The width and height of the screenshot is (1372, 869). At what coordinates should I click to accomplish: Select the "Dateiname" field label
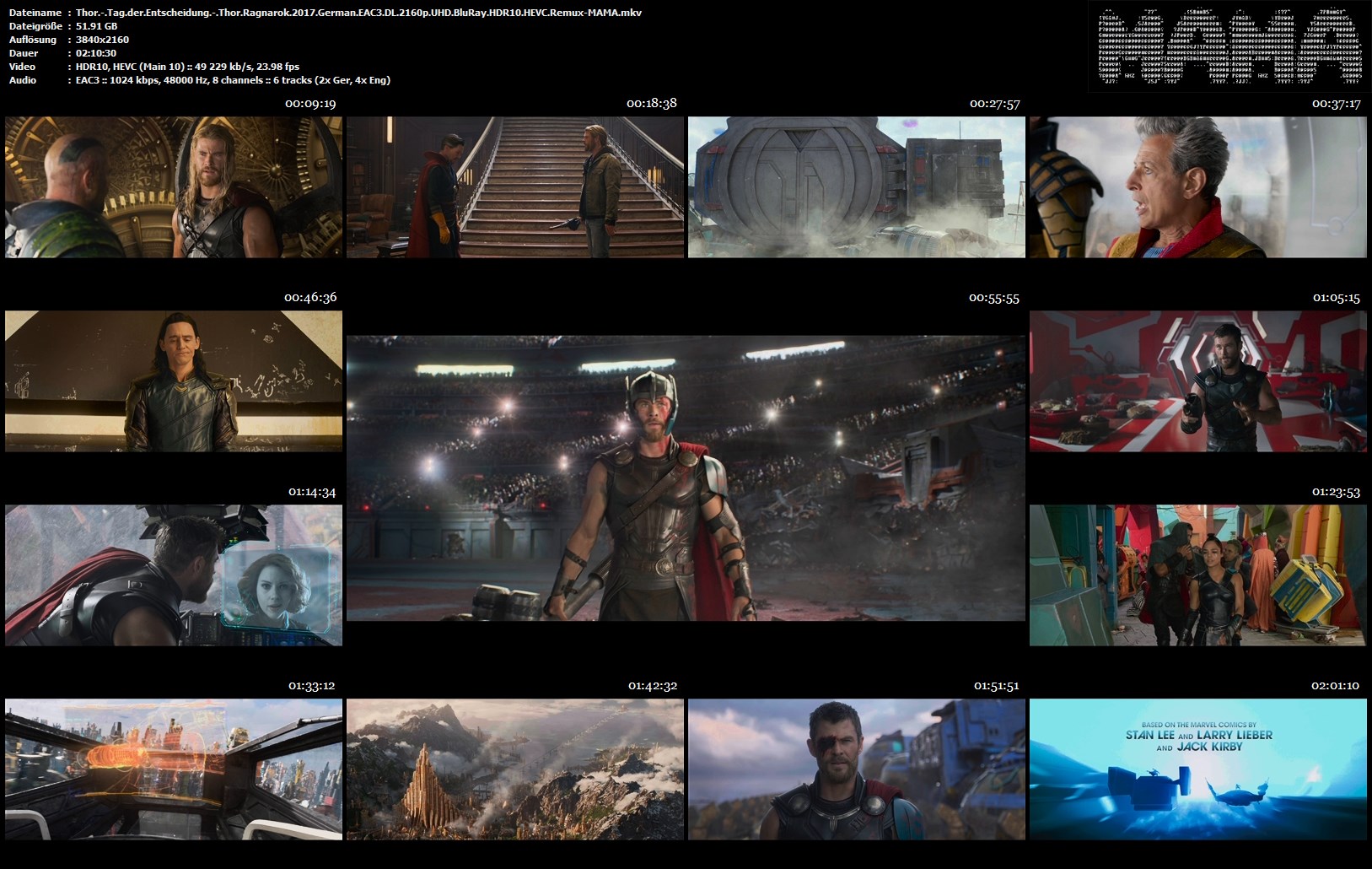35,13
